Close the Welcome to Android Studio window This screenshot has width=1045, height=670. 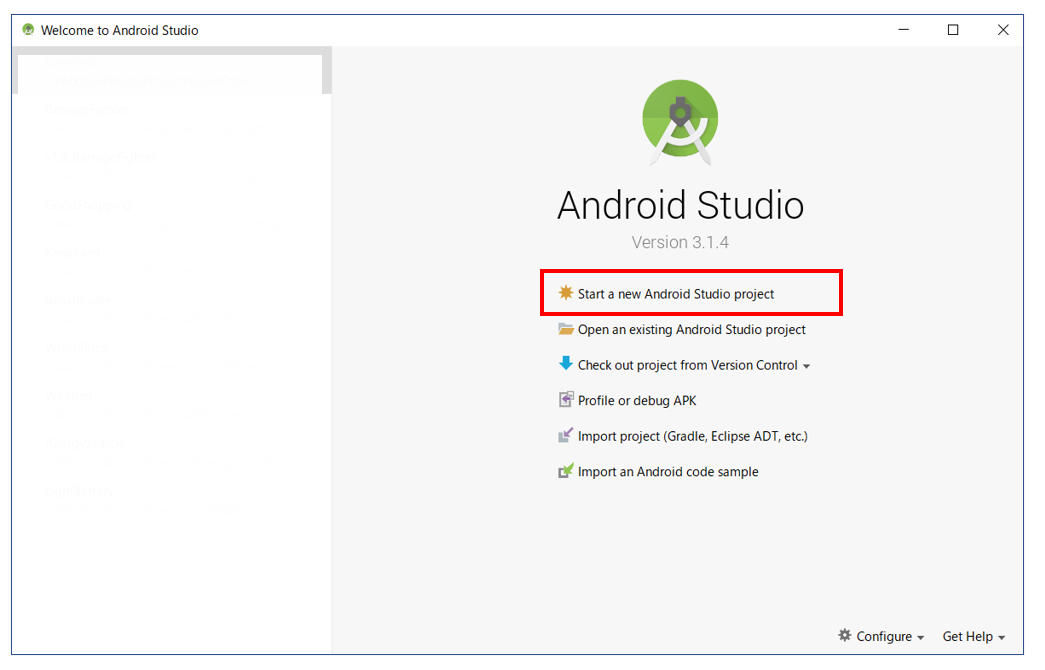click(x=1002, y=30)
